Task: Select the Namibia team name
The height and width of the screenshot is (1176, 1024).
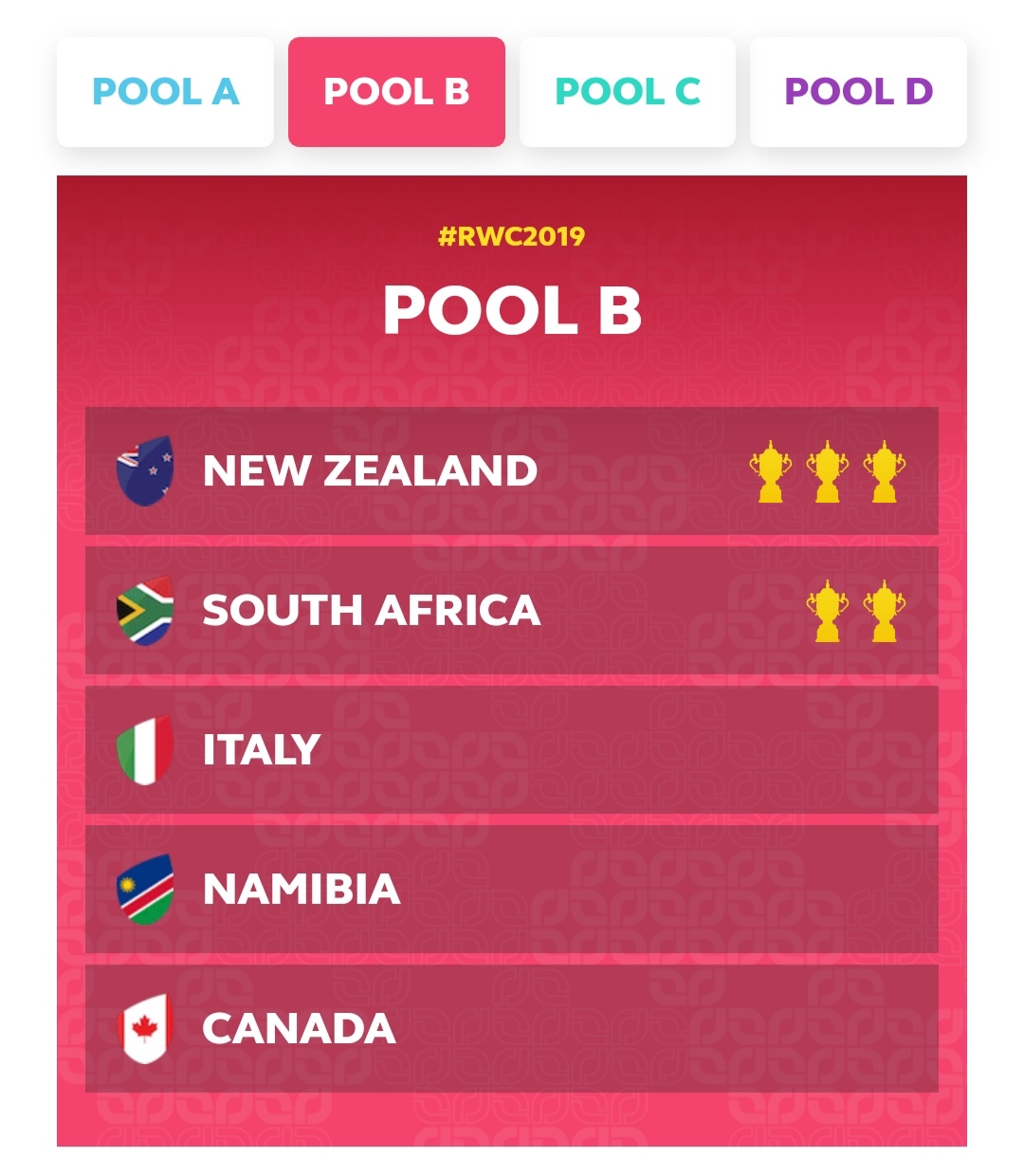Action: (302, 890)
